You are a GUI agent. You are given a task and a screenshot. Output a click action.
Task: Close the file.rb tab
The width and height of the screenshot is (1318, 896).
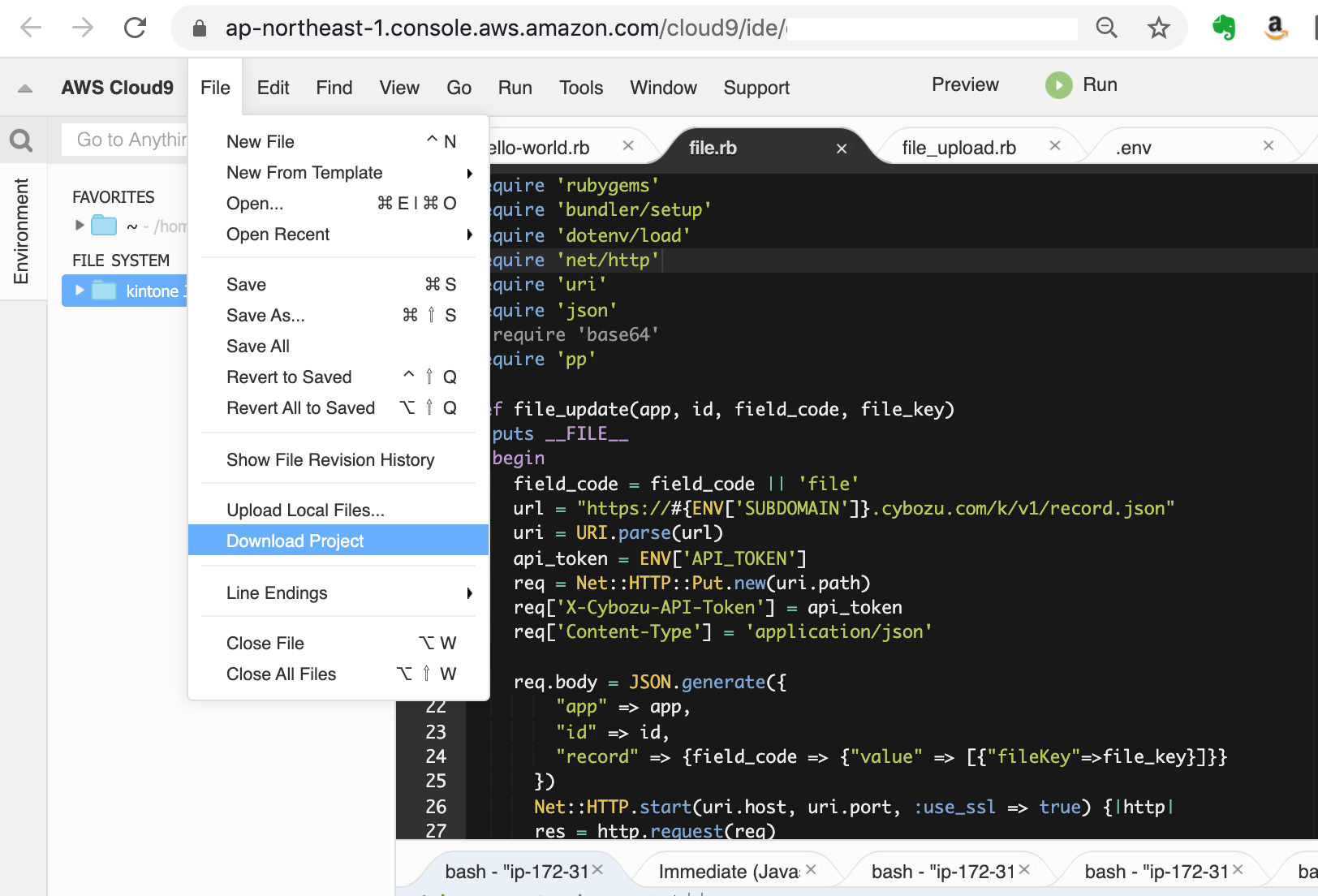coord(842,149)
